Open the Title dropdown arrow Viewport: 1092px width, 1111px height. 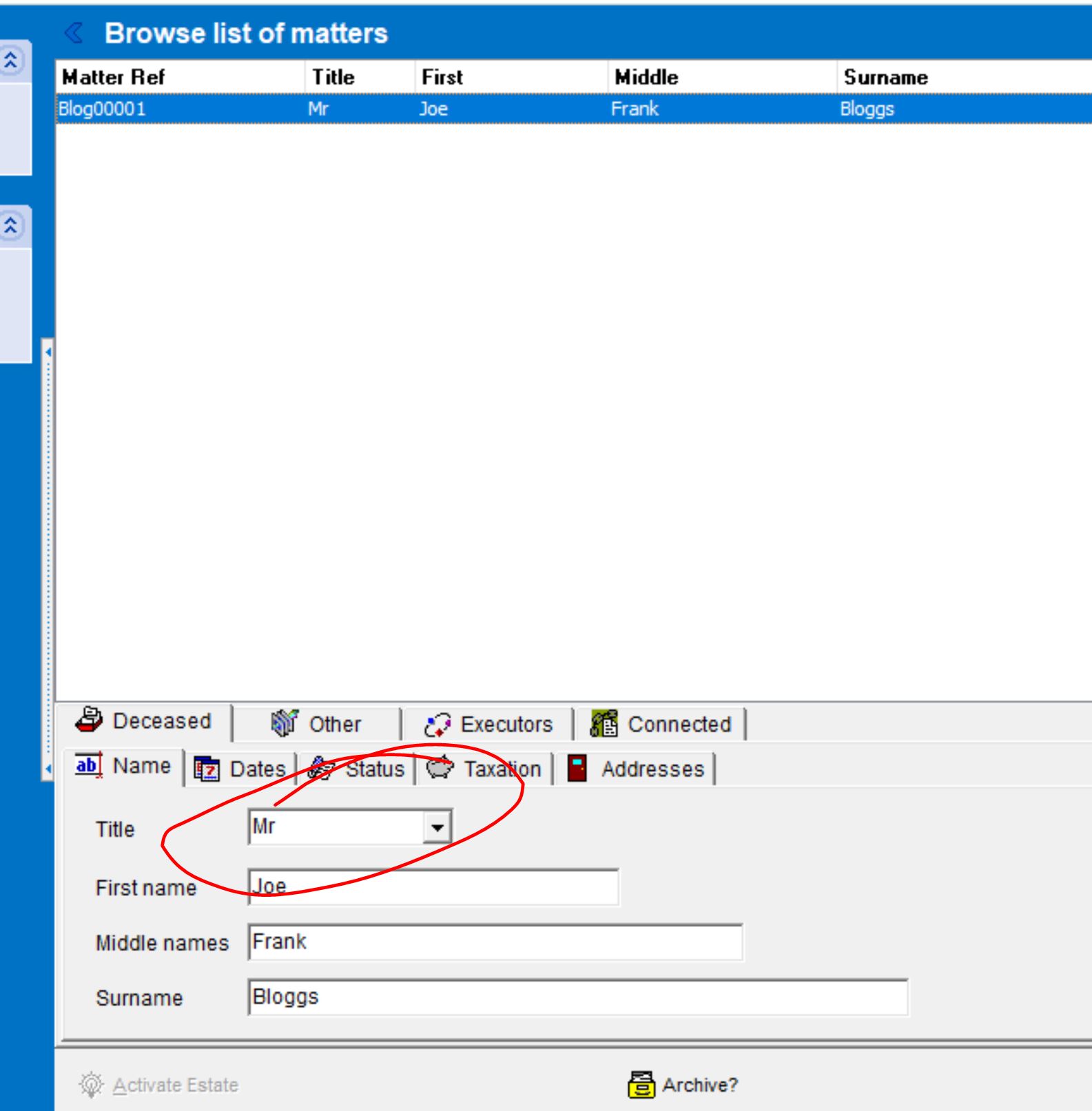click(437, 827)
